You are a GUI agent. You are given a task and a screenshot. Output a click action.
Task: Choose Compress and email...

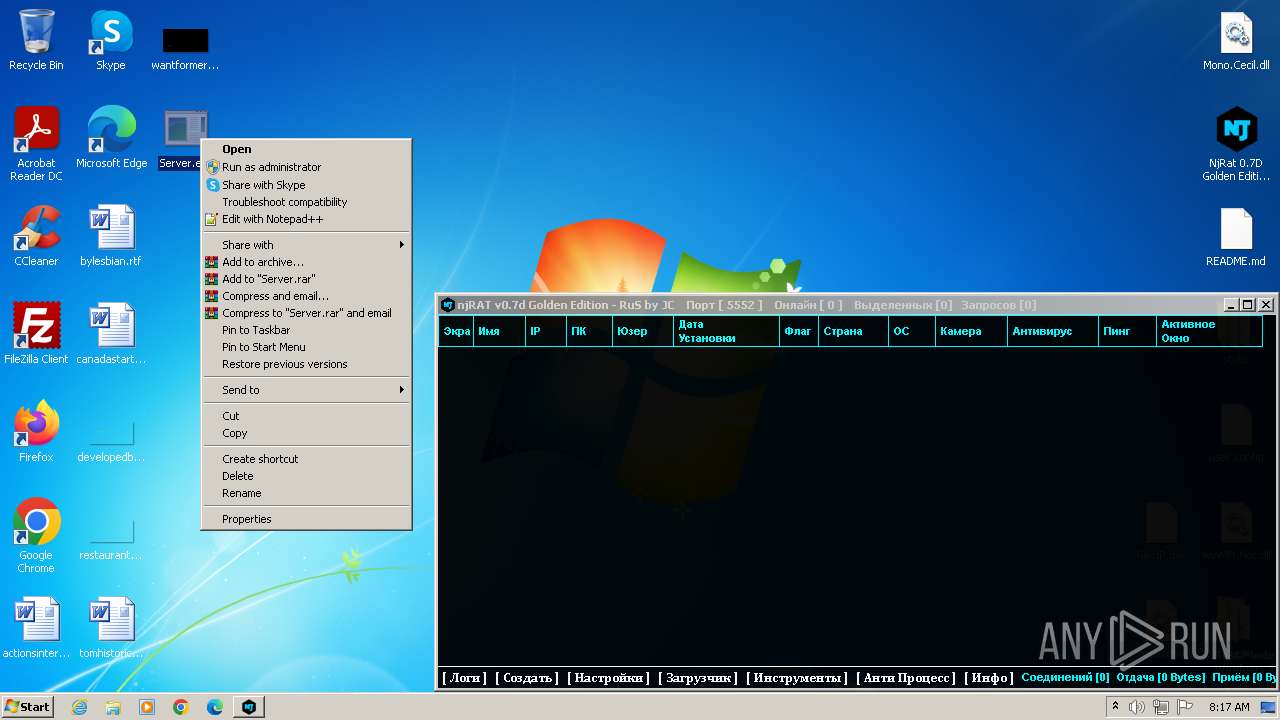(x=306, y=296)
